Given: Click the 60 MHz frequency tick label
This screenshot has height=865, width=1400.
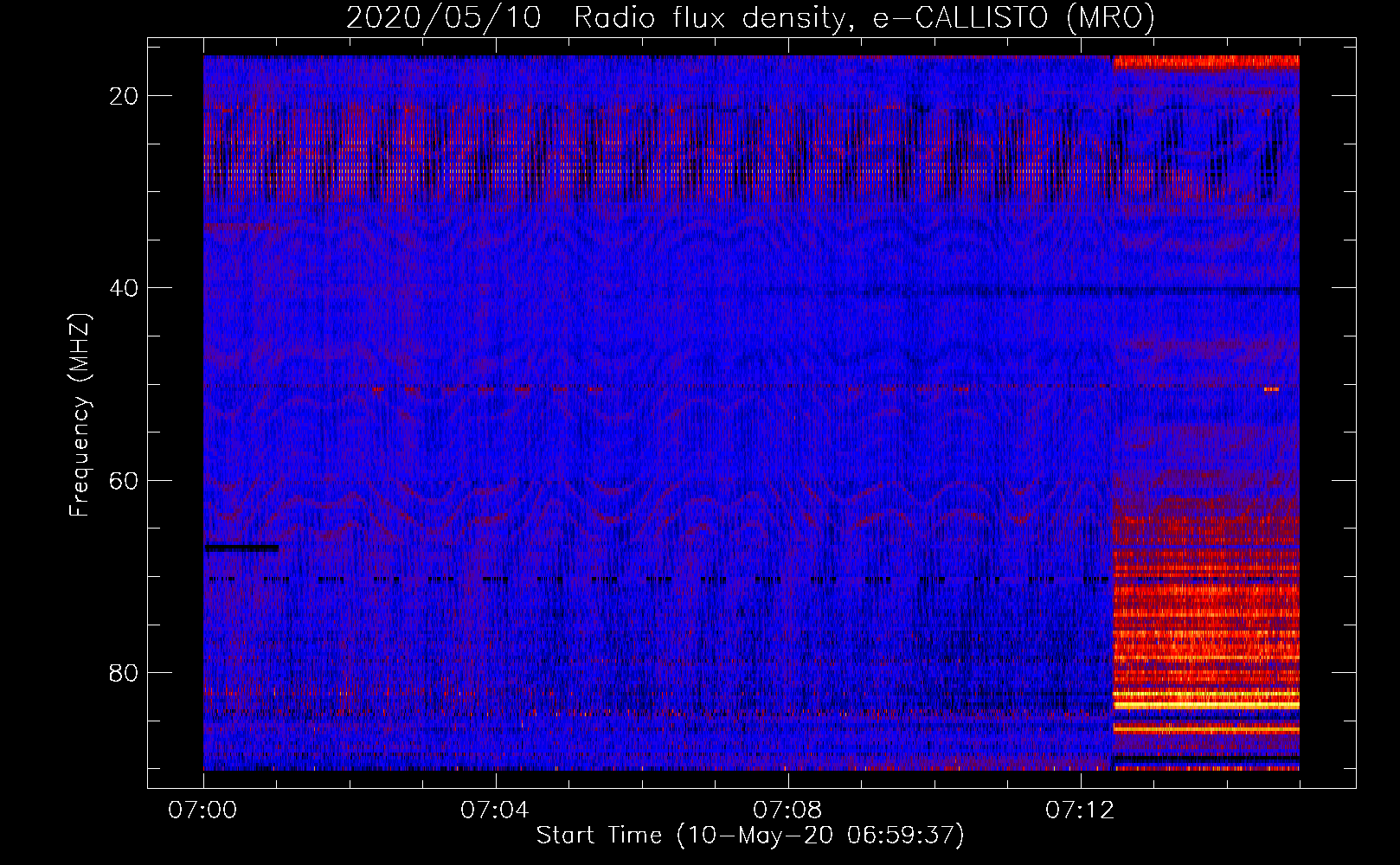Looking at the screenshot, I should tap(124, 480).
